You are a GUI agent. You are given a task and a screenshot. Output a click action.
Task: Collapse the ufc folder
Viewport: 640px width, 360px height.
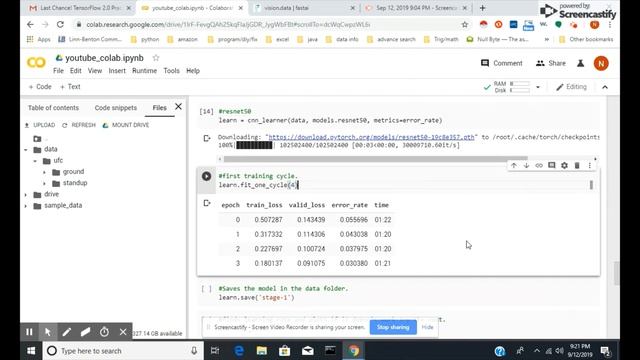pyautogui.click(x=36, y=161)
